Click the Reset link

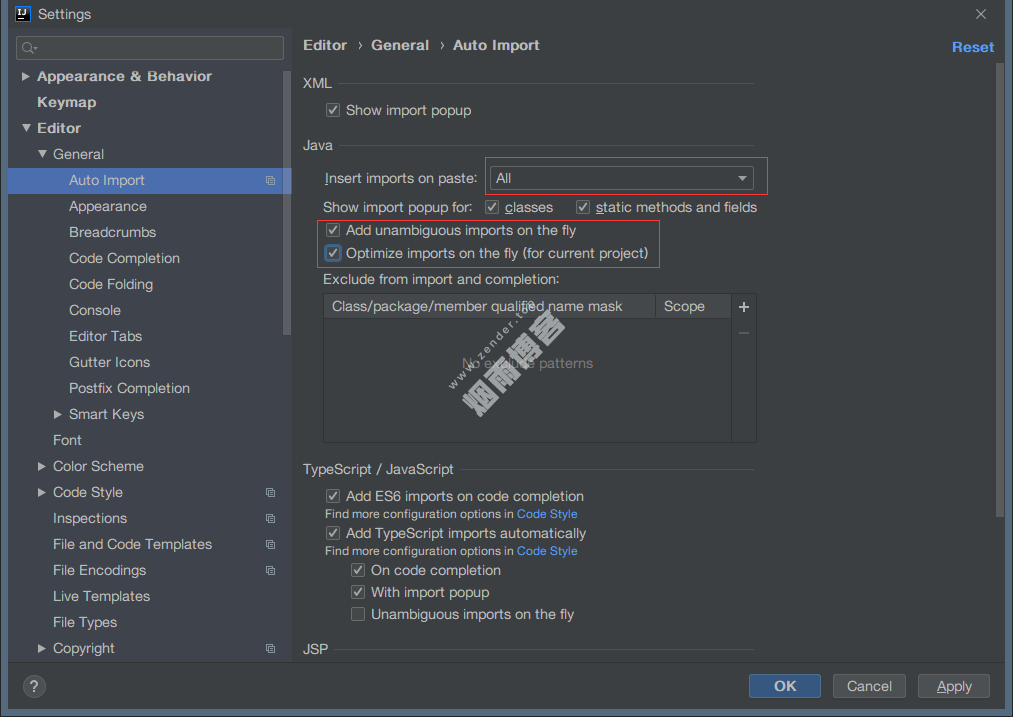(x=972, y=47)
